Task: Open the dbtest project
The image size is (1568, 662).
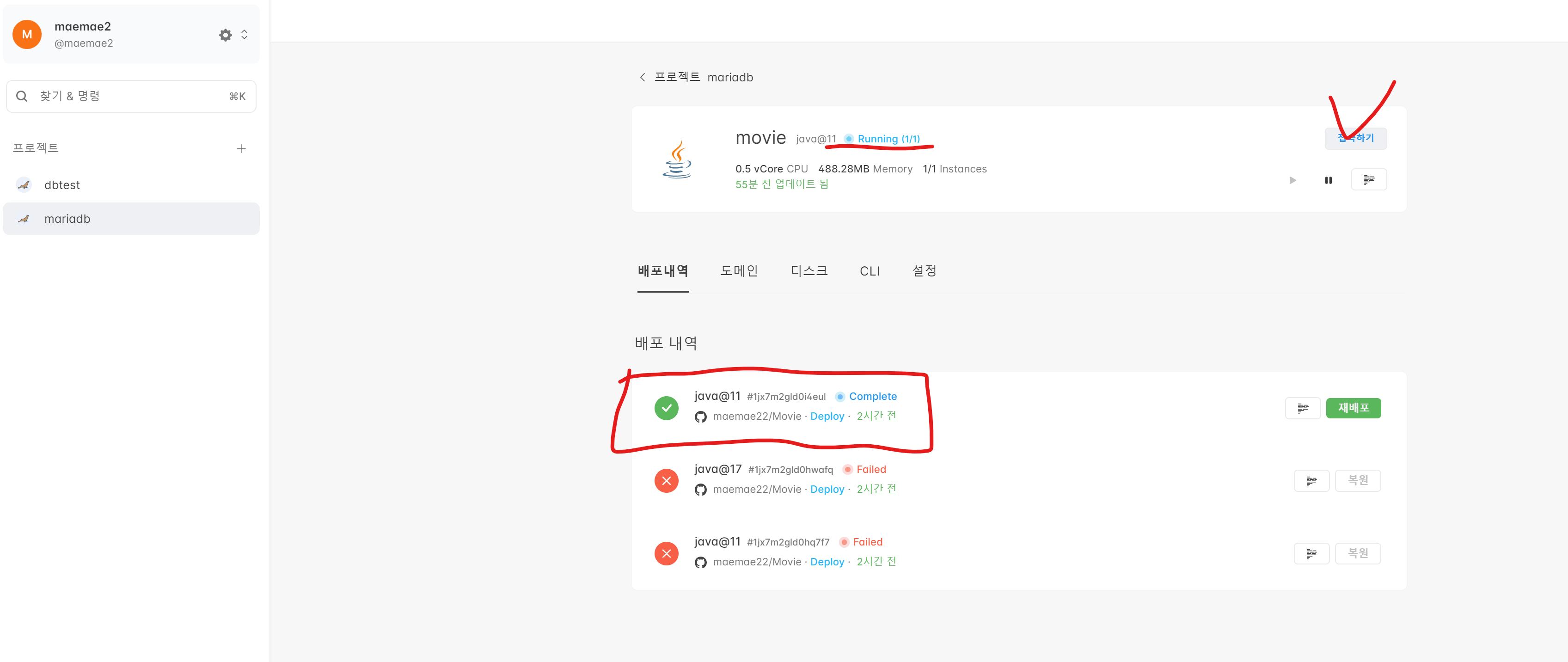Action: [x=62, y=185]
